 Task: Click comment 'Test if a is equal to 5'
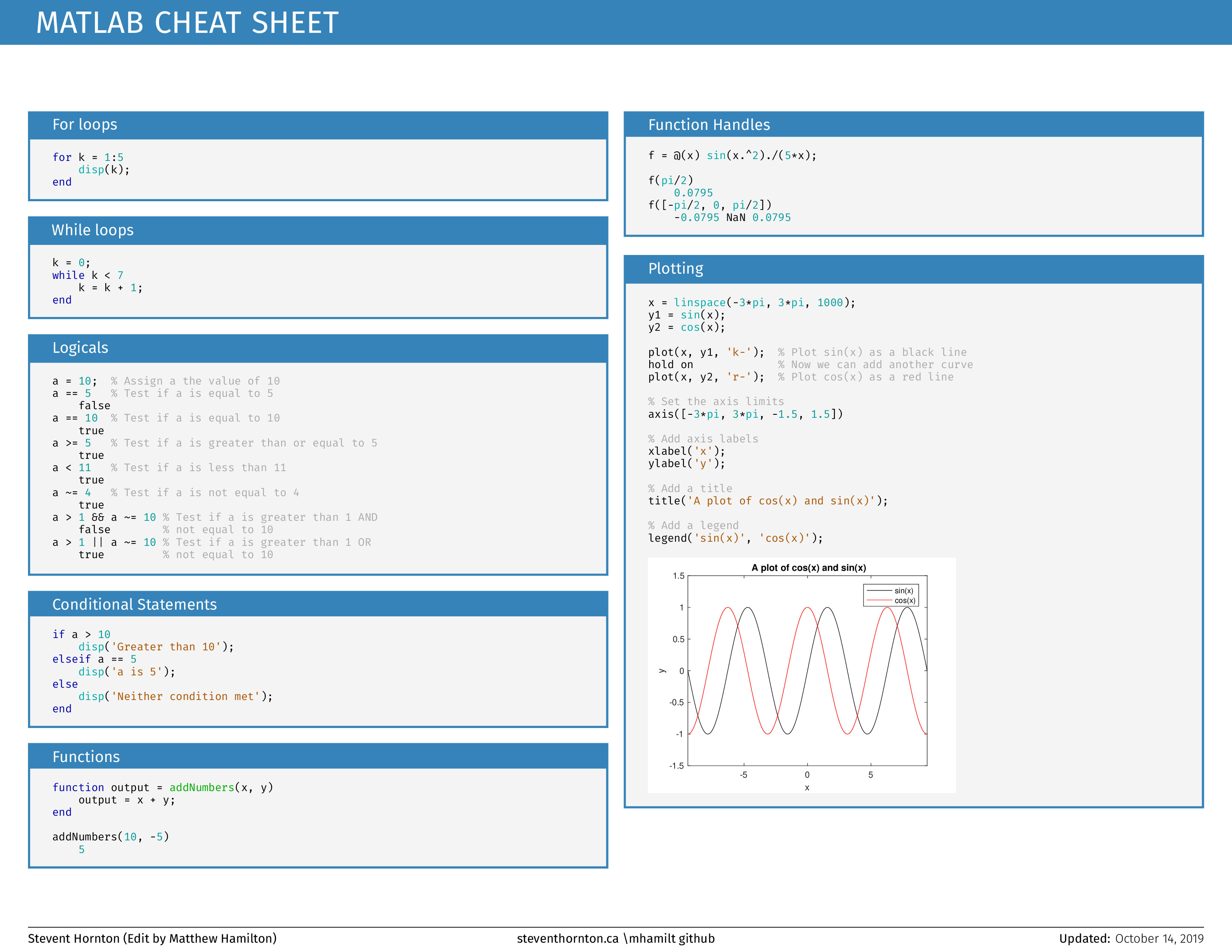point(192,393)
